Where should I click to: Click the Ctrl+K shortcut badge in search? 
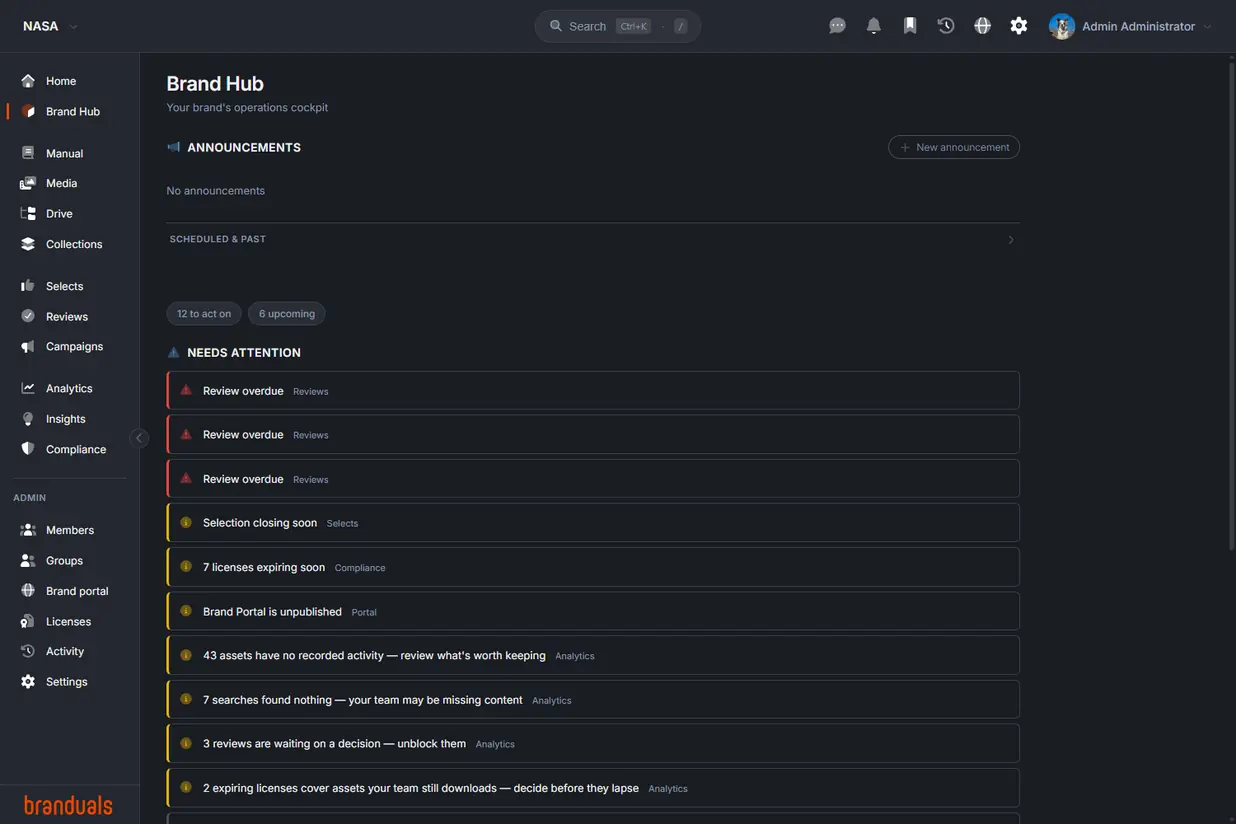tap(634, 27)
